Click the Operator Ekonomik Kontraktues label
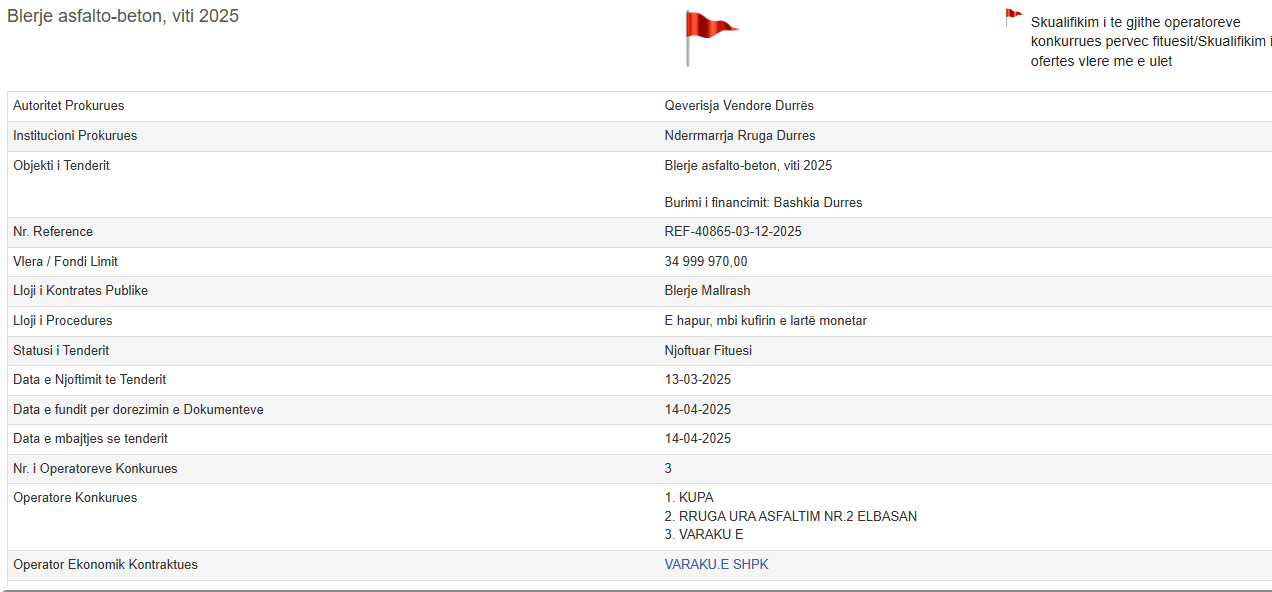This screenshot has width=1272, height=592. [105, 565]
